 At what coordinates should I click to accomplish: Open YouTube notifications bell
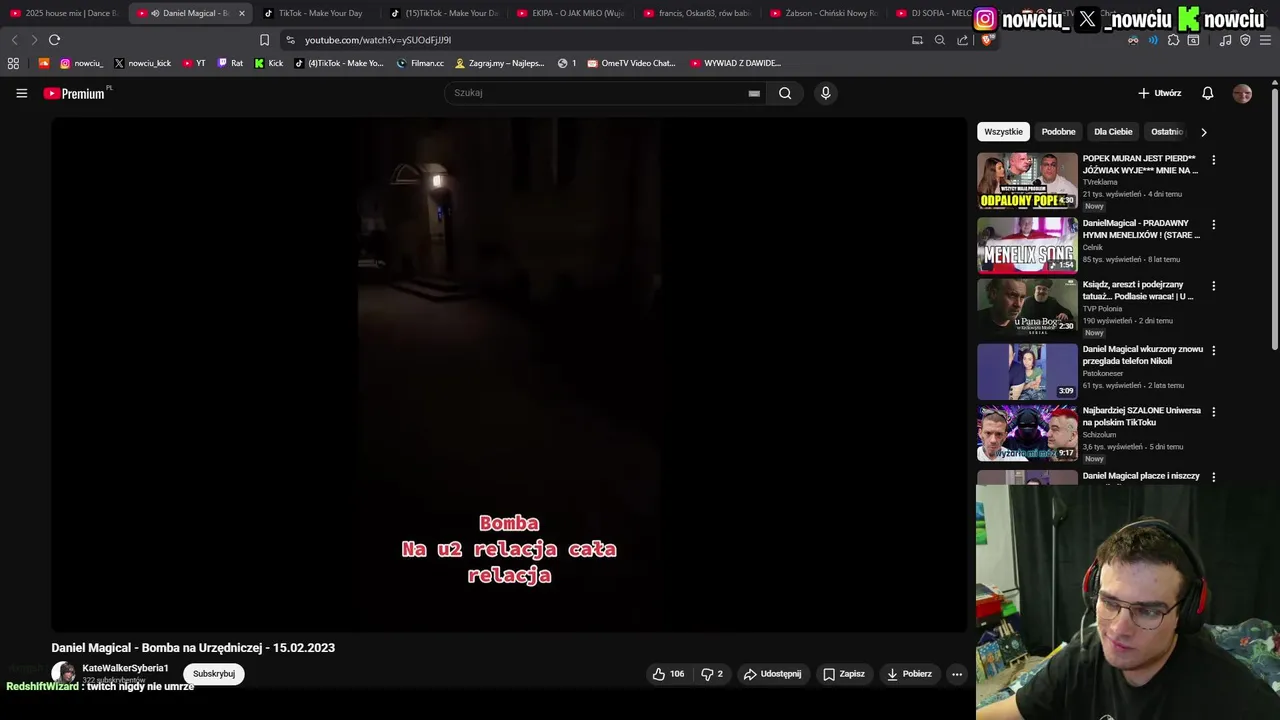1207,93
